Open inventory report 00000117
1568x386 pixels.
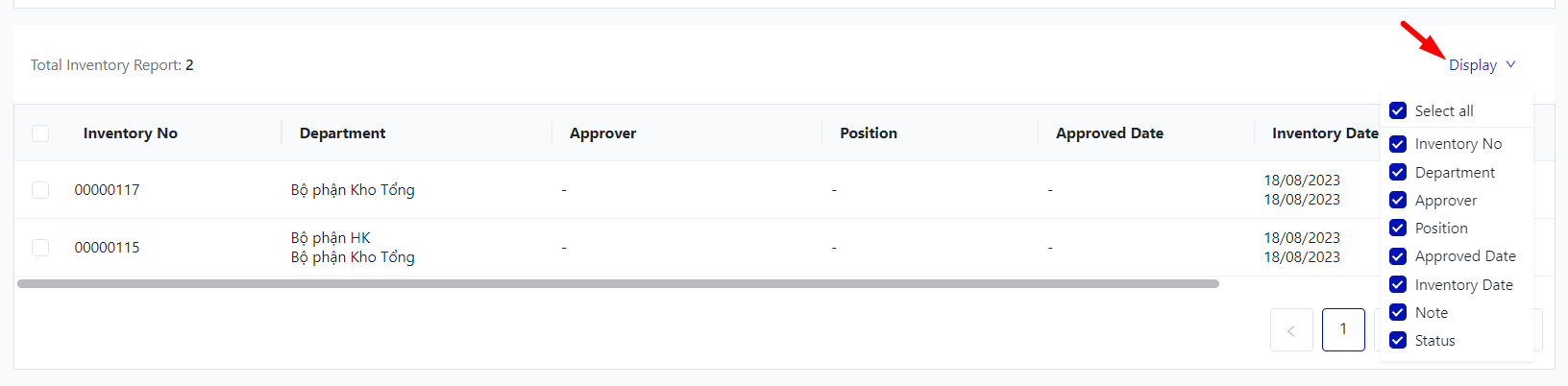pos(108,190)
